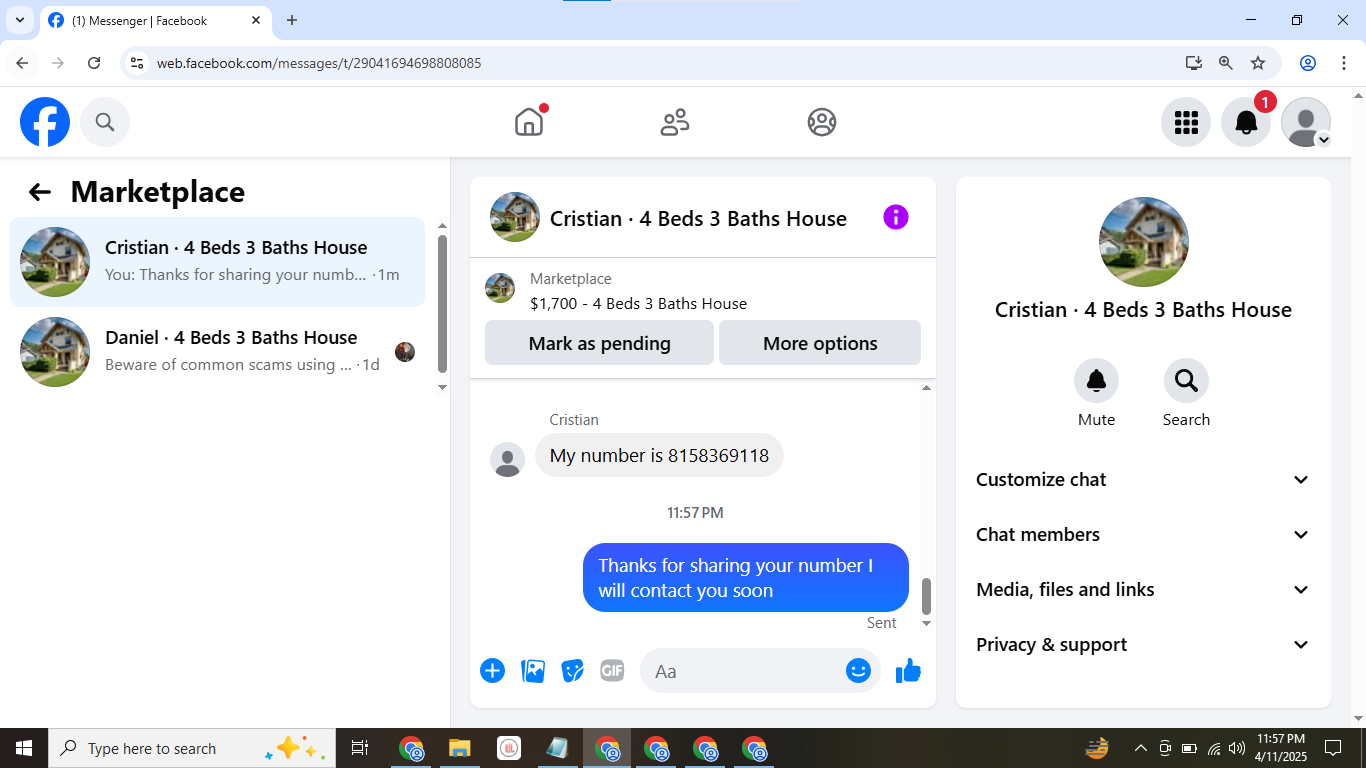This screenshot has height=768, width=1366.
Task: Open the Friends icon in top navigation
Action: pos(675,122)
